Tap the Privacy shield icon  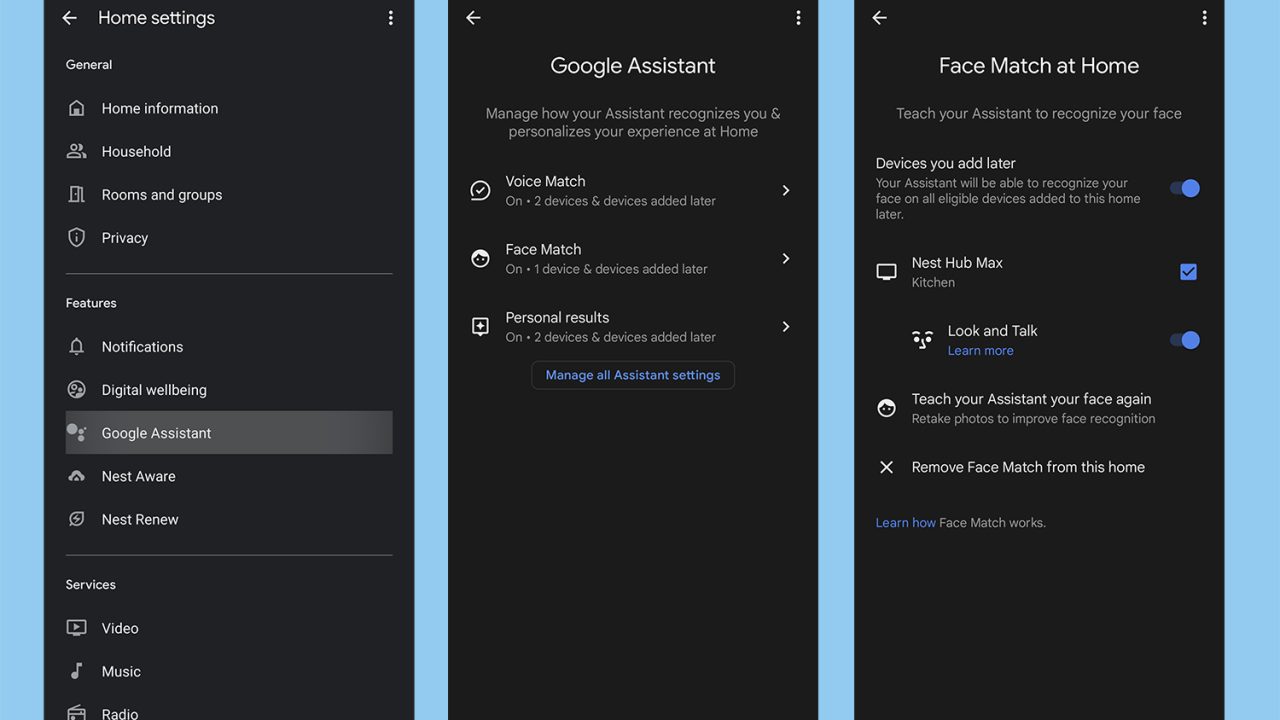pos(76,237)
